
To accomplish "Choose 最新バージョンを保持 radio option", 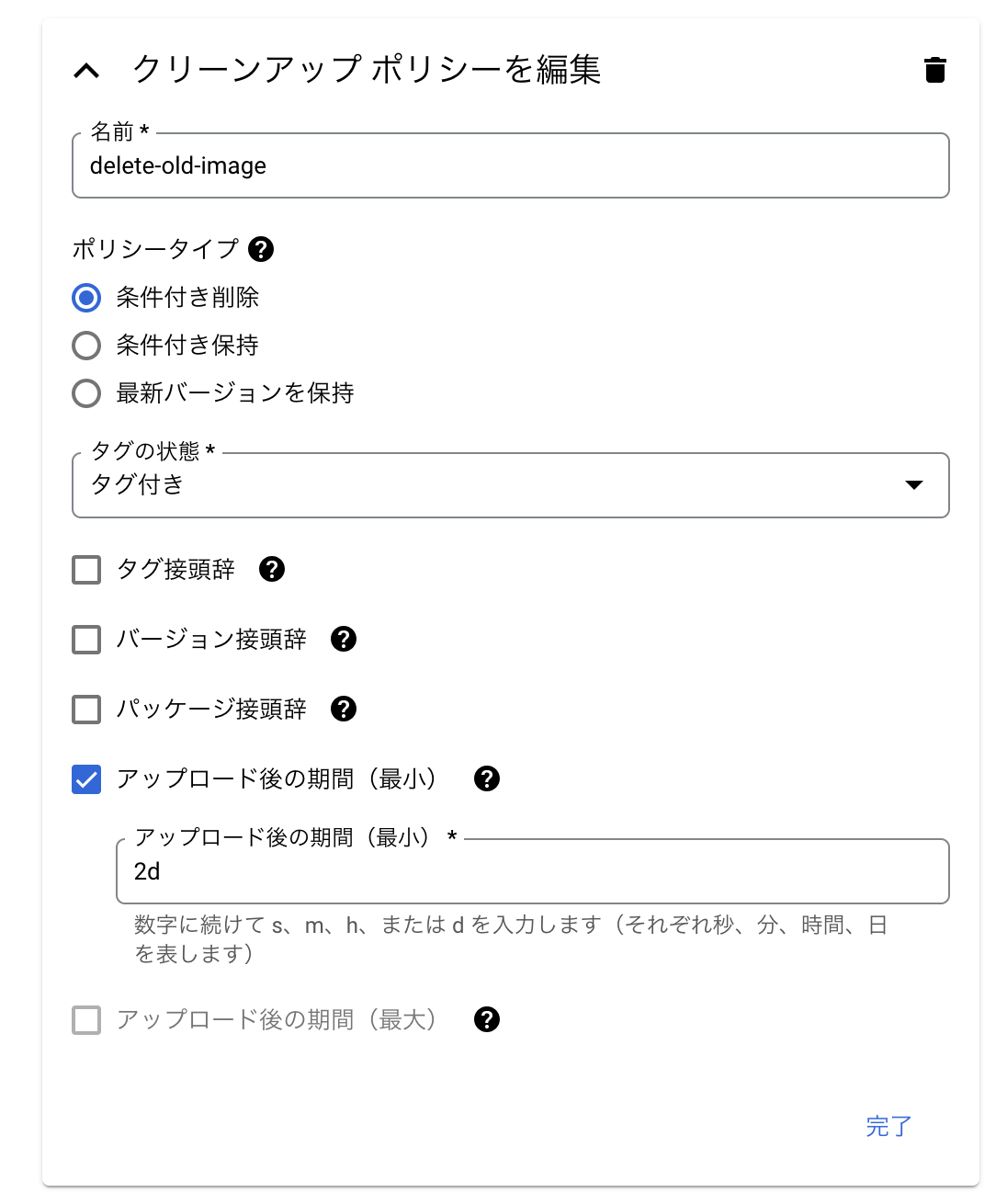I will tap(86, 393).
